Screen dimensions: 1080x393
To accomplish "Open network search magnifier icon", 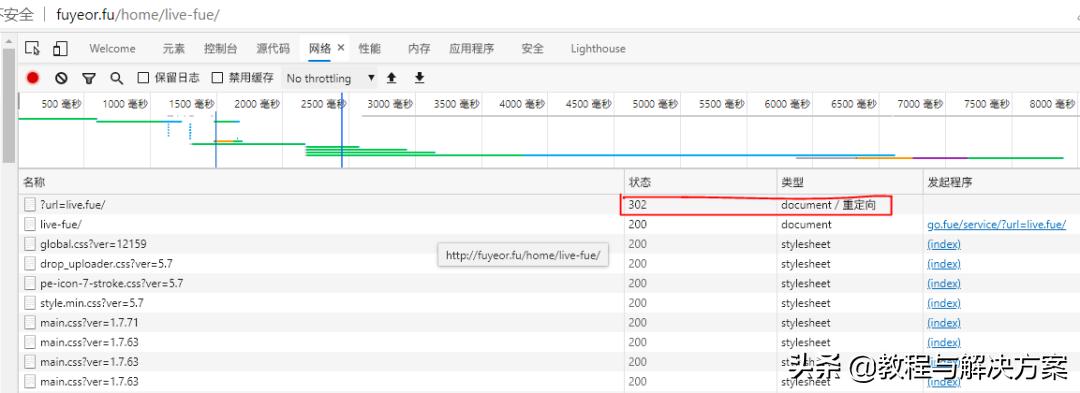I will (116, 78).
